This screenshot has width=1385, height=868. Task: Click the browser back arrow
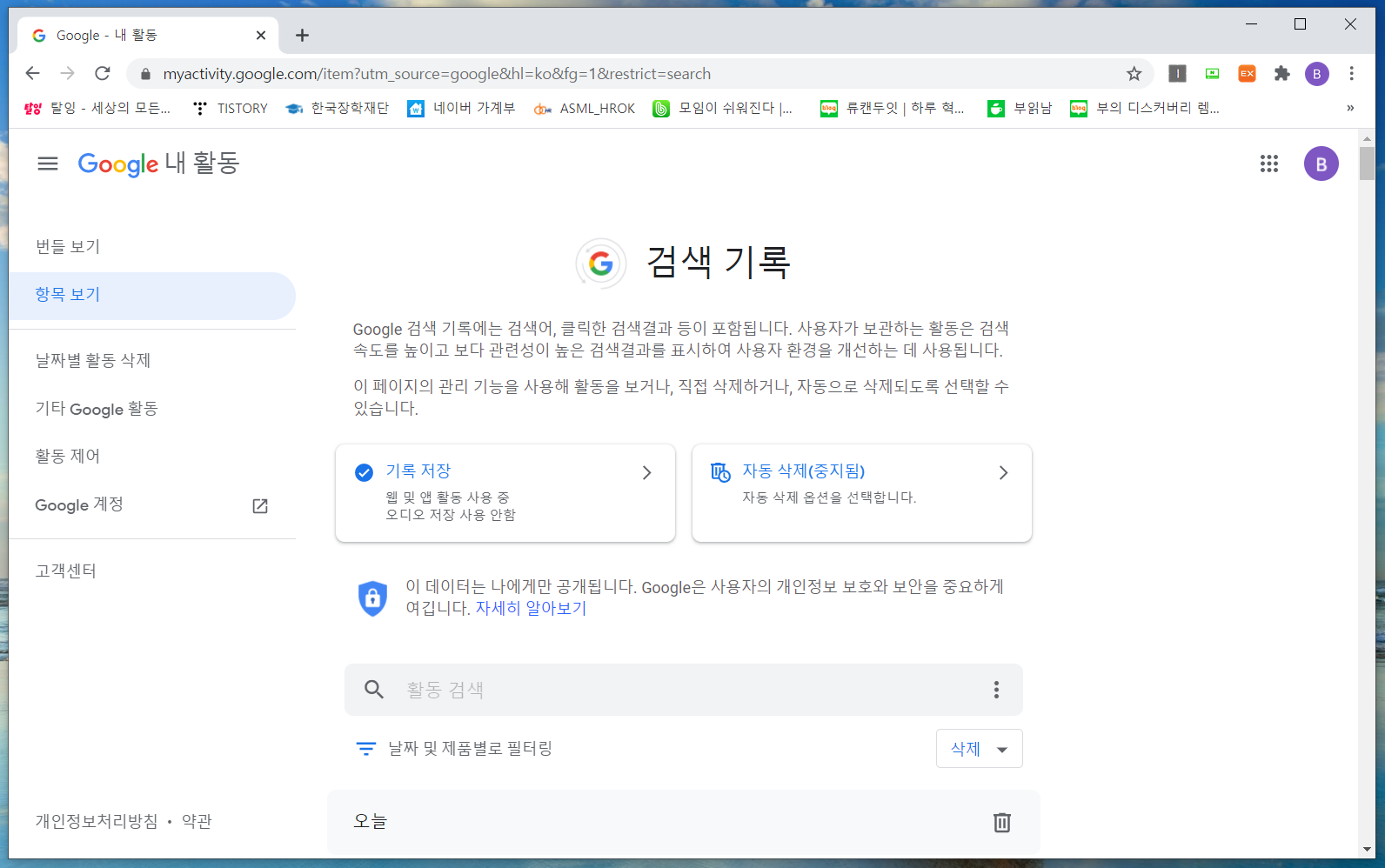point(33,74)
